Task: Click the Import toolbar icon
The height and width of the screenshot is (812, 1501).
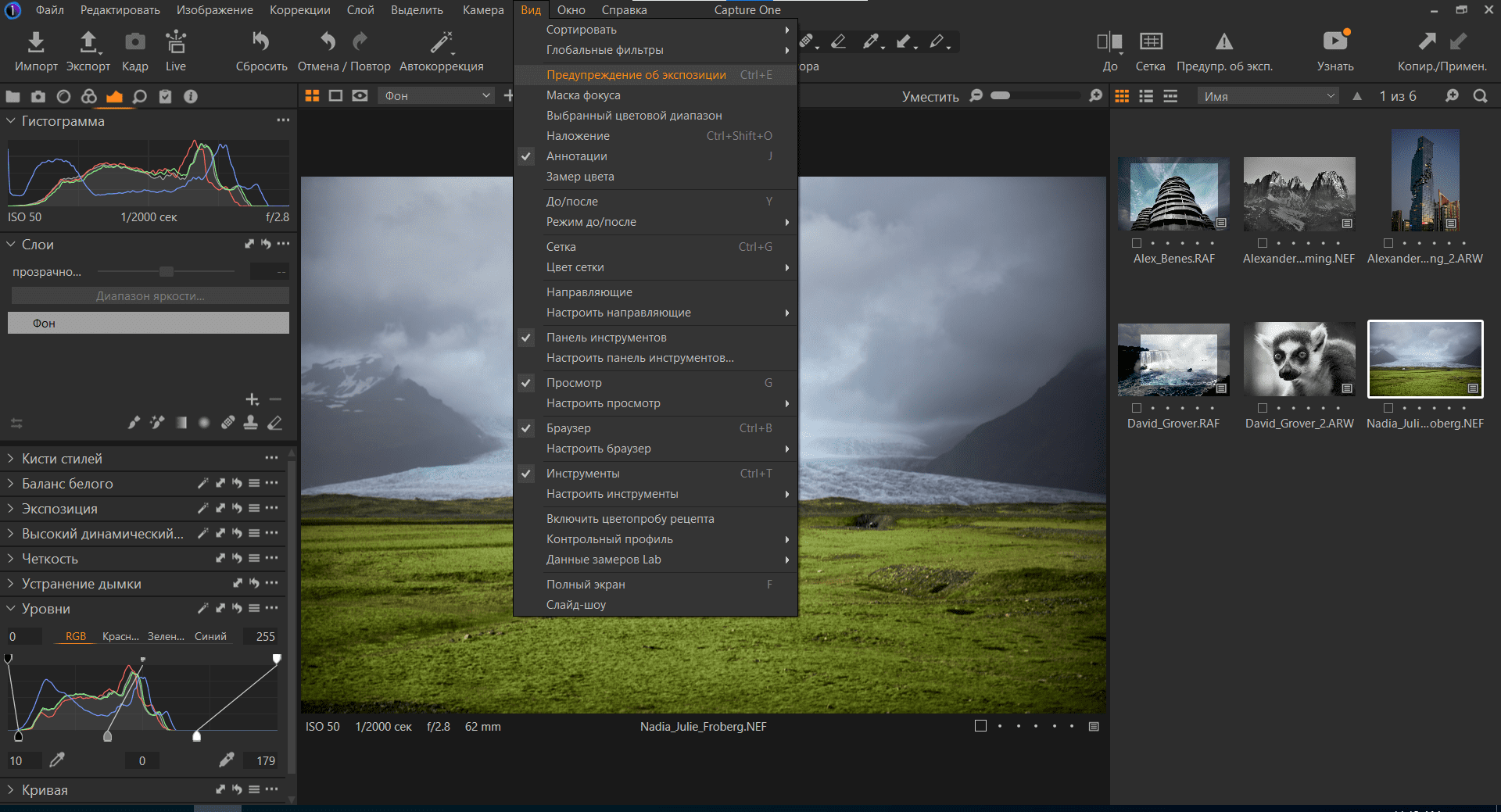Action: point(36,42)
